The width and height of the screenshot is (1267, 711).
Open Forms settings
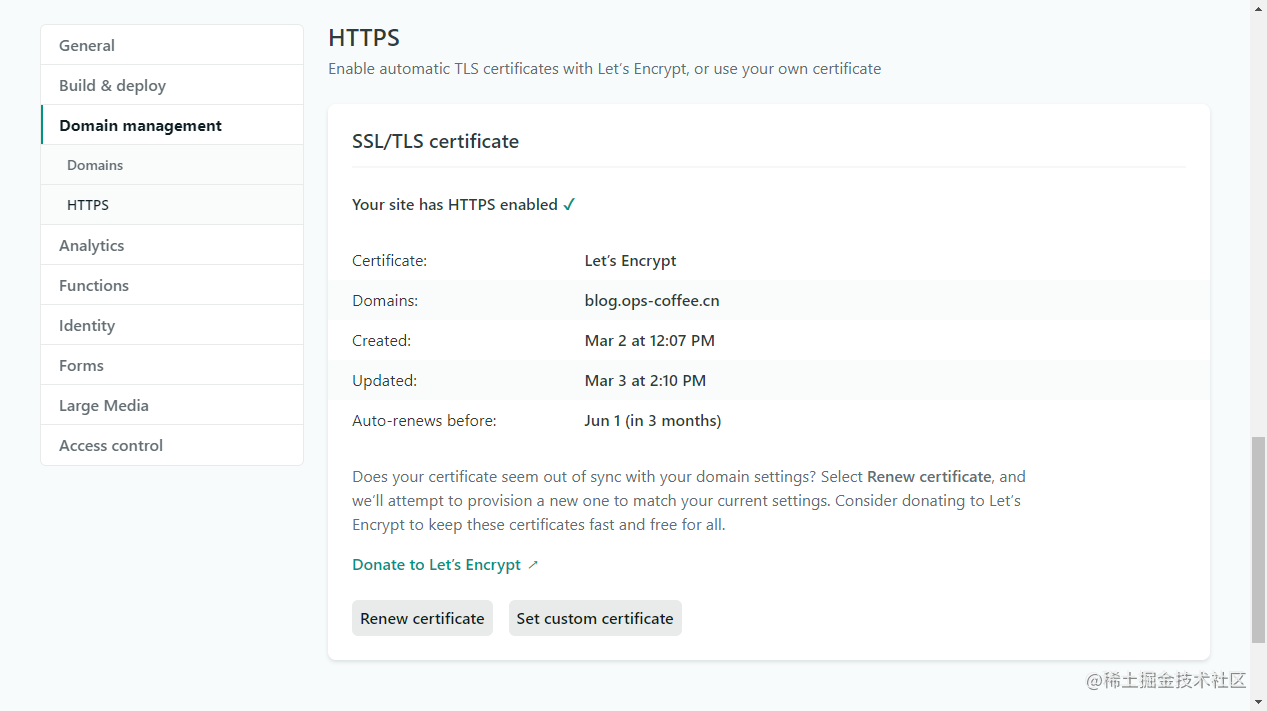(x=172, y=365)
